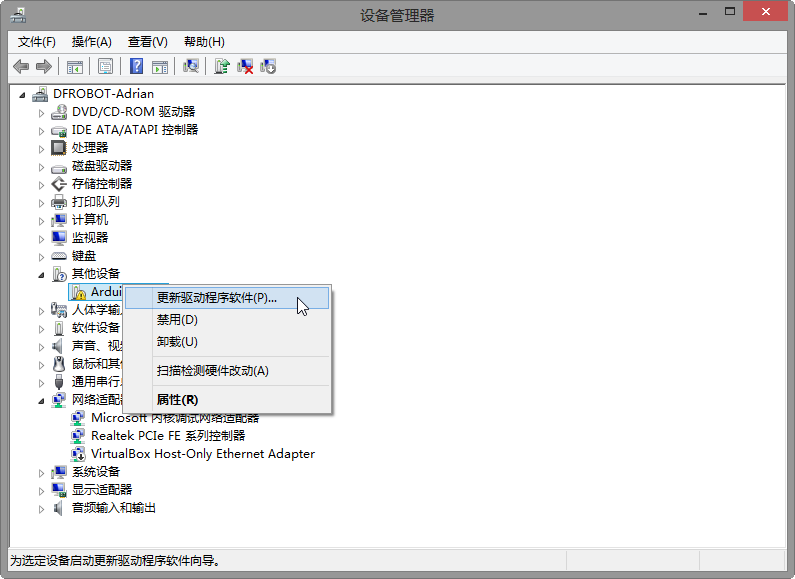Click the Forward arrow in the toolbar

43,66
